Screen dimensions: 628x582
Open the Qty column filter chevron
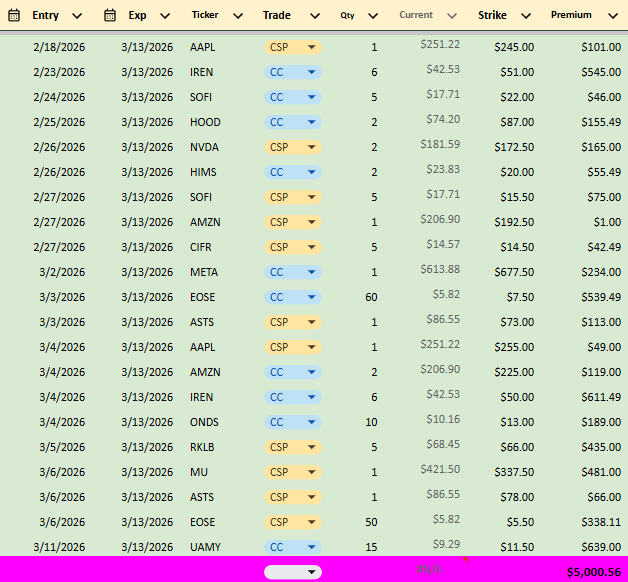373,16
